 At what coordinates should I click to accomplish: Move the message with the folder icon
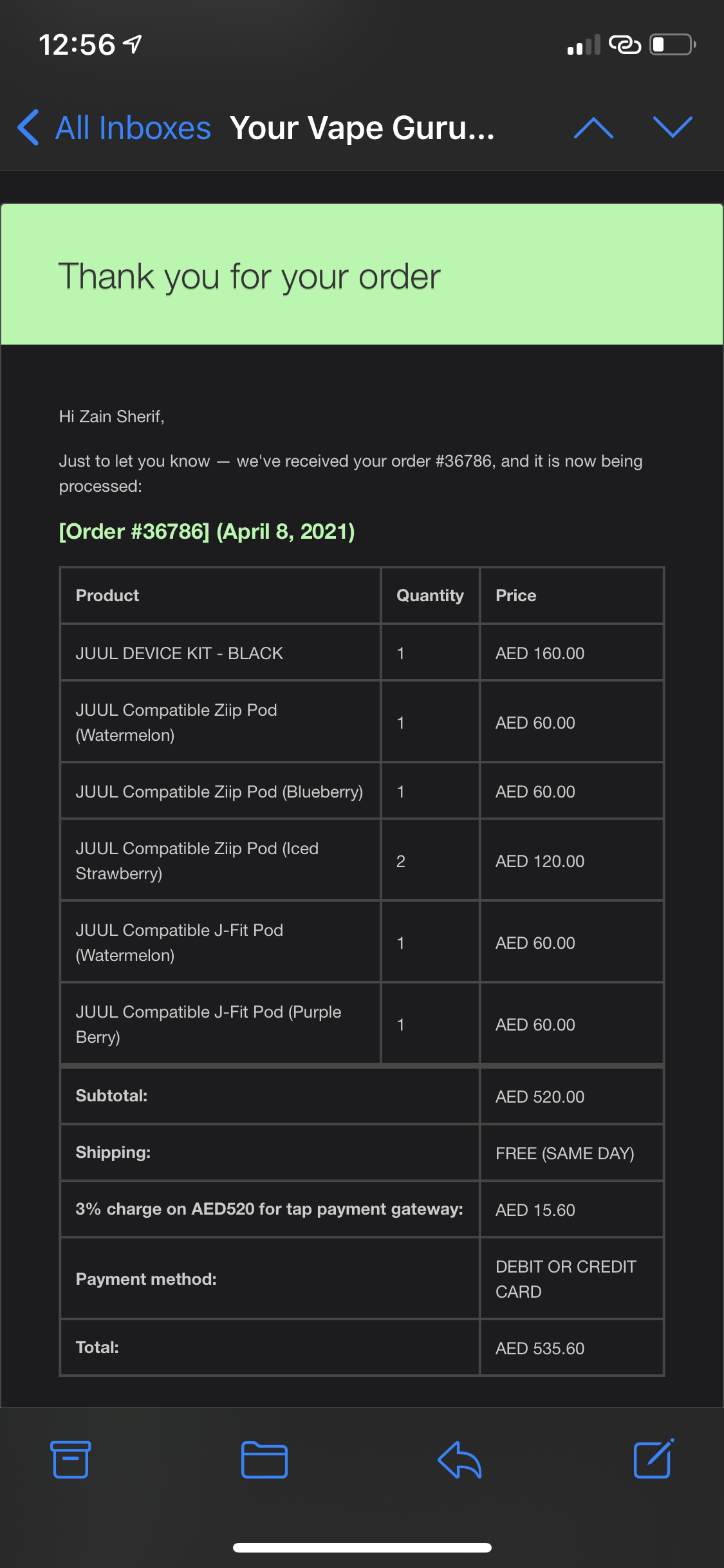click(x=265, y=1459)
